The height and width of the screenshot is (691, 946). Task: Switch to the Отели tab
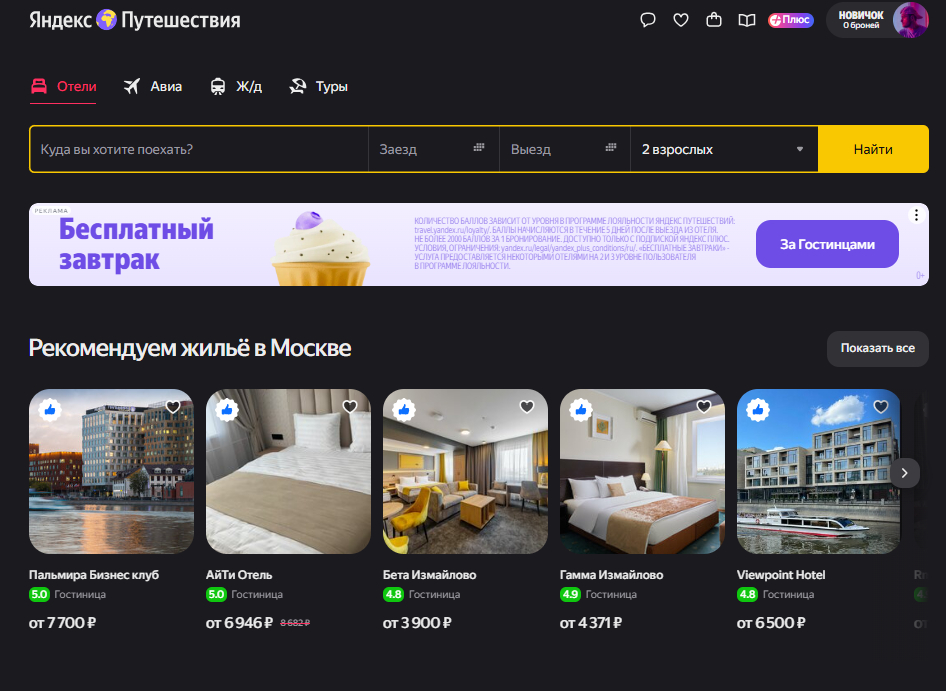click(x=63, y=86)
